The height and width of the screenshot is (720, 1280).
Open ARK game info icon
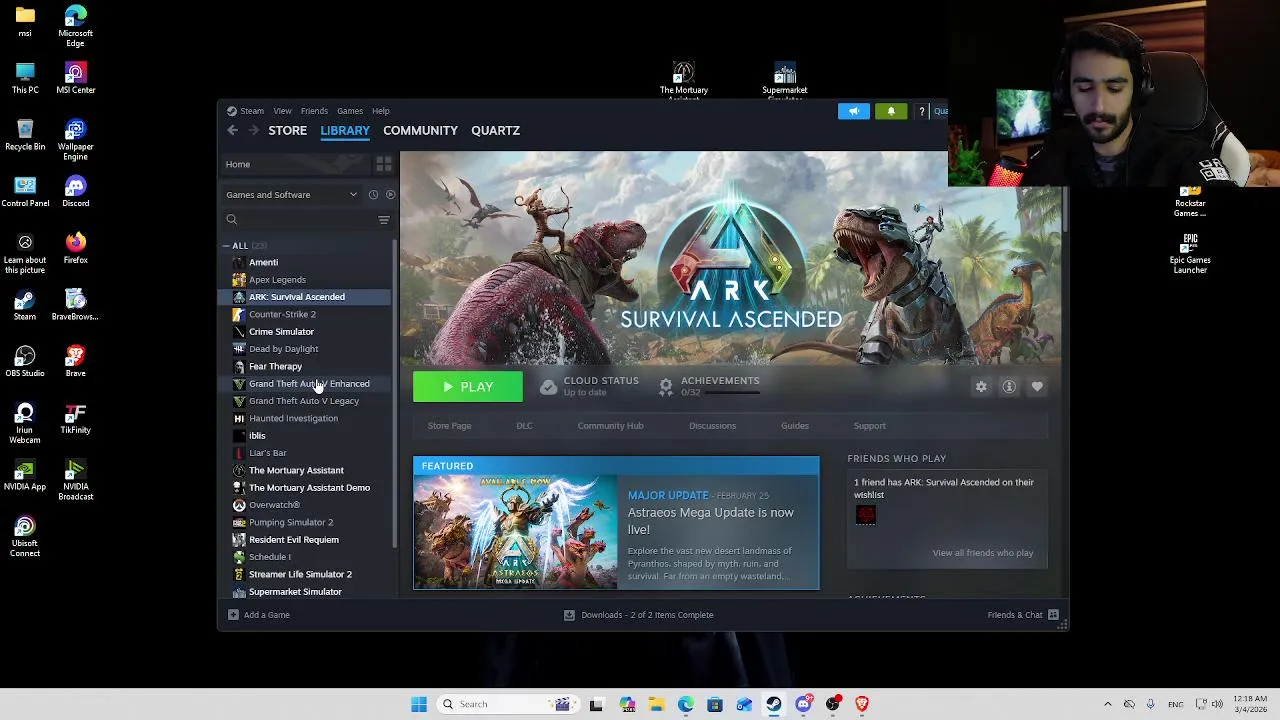1009,387
